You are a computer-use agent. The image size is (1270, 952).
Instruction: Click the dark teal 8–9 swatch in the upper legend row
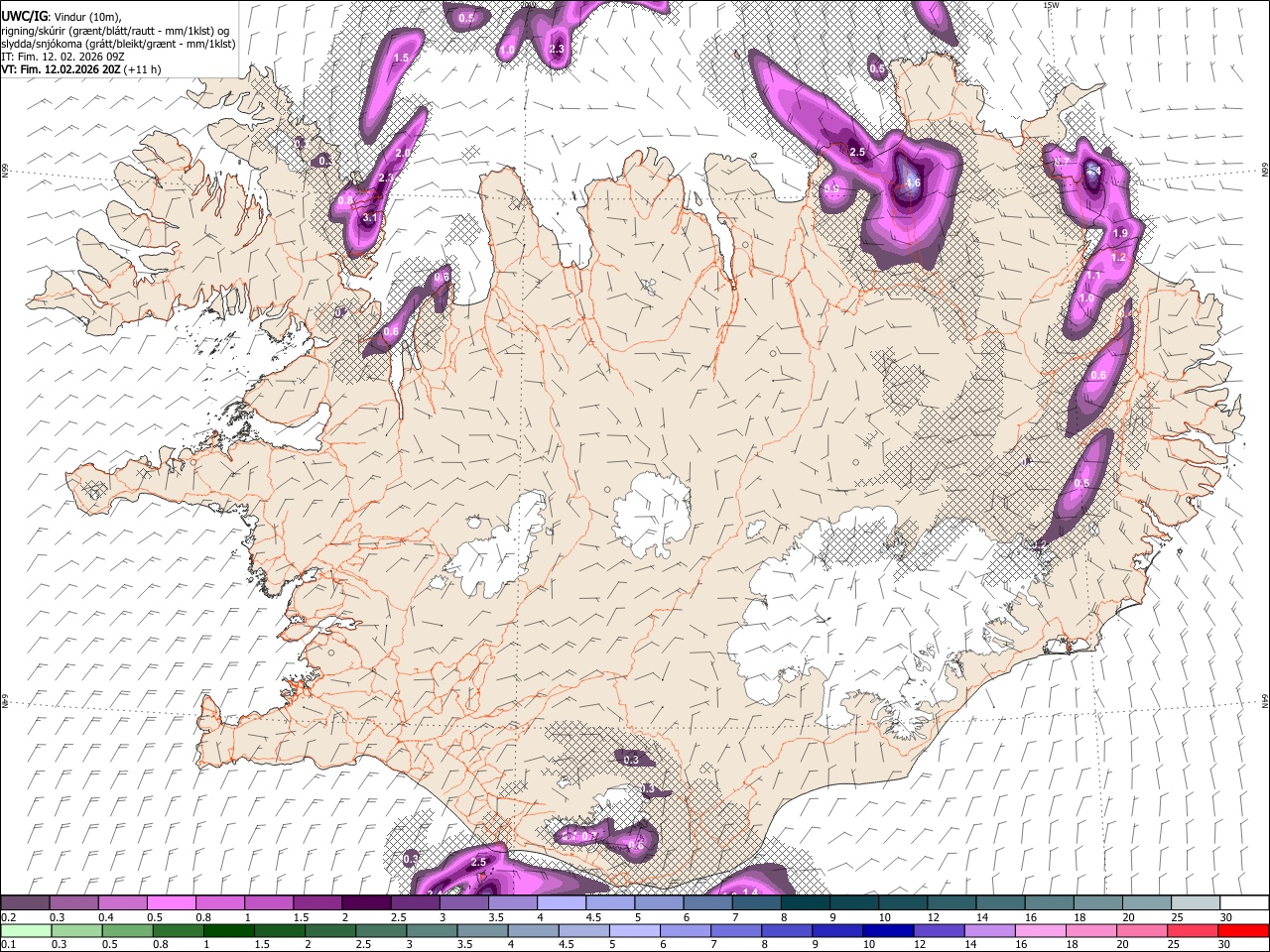[x=805, y=902]
